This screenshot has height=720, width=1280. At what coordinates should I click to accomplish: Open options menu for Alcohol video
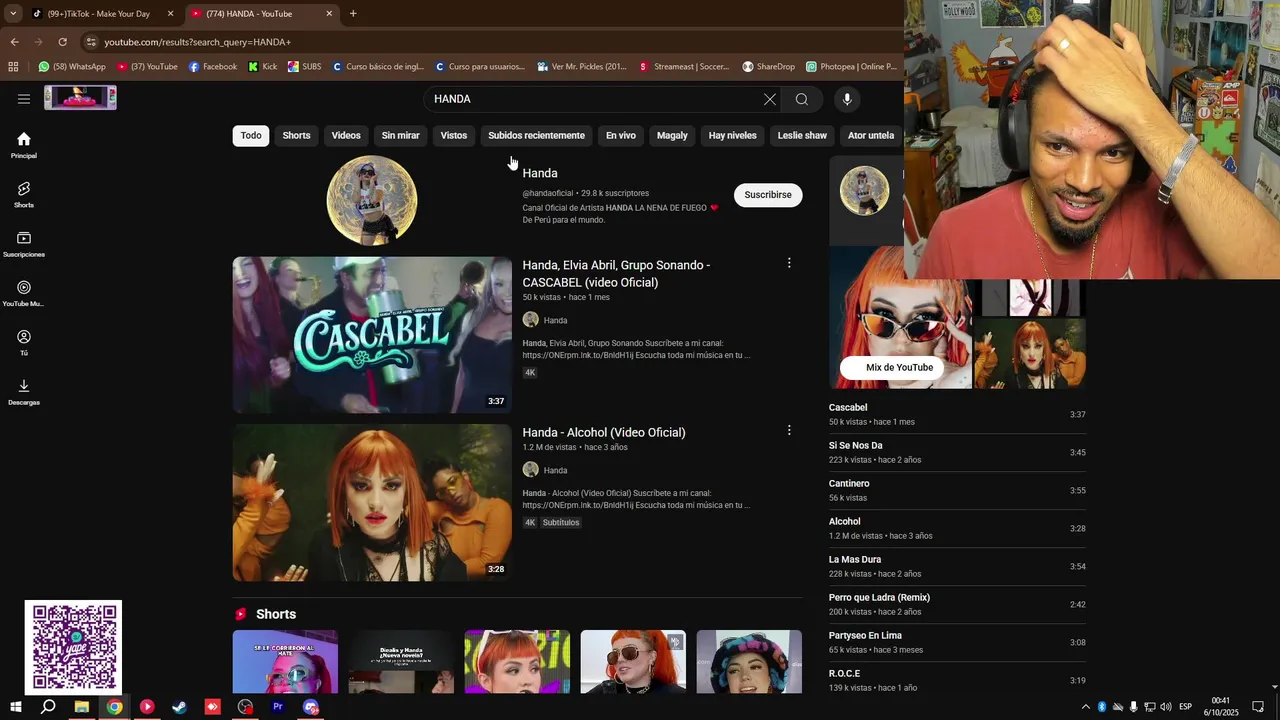(x=789, y=430)
